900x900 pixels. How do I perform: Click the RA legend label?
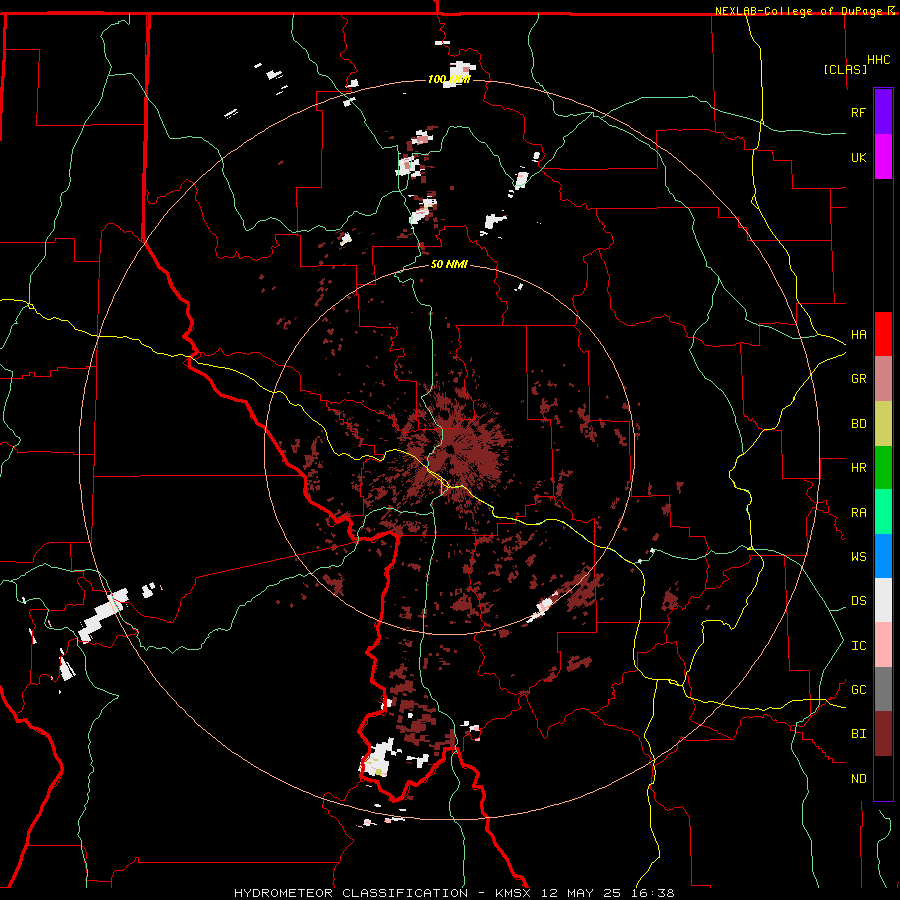[858, 512]
